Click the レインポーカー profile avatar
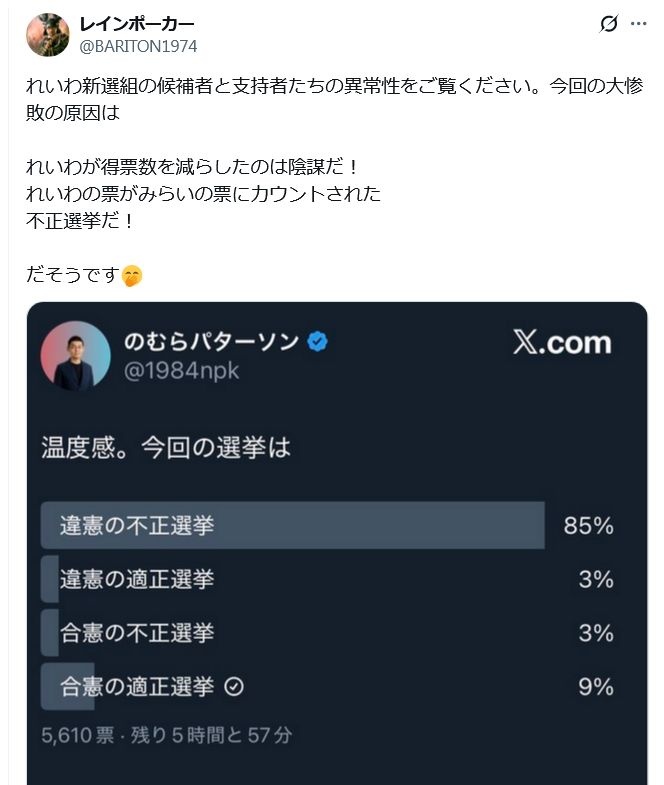The image size is (664, 785). 48,34
